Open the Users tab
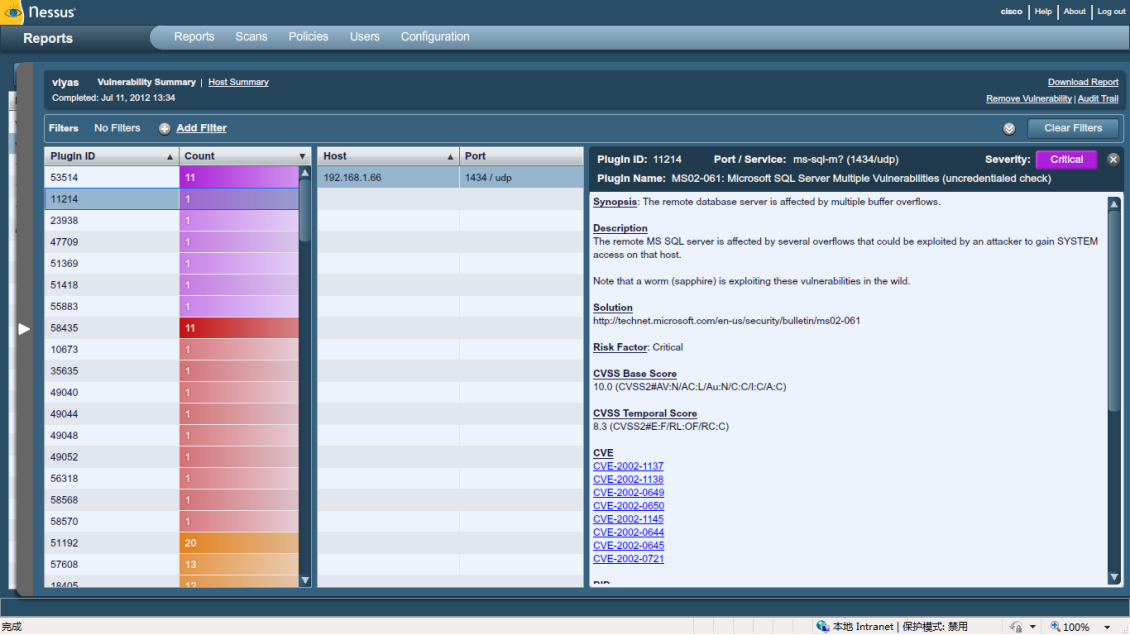Viewport: 1130px width, 635px height. pos(364,37)
